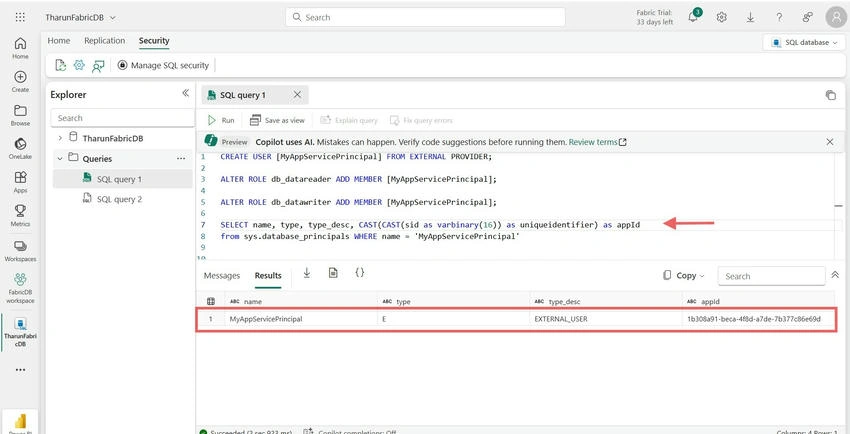Click the file icon in Results toolbar
The width and height of the screenshot is (850, 434).
pyautogui.click(x=333, y=273)
